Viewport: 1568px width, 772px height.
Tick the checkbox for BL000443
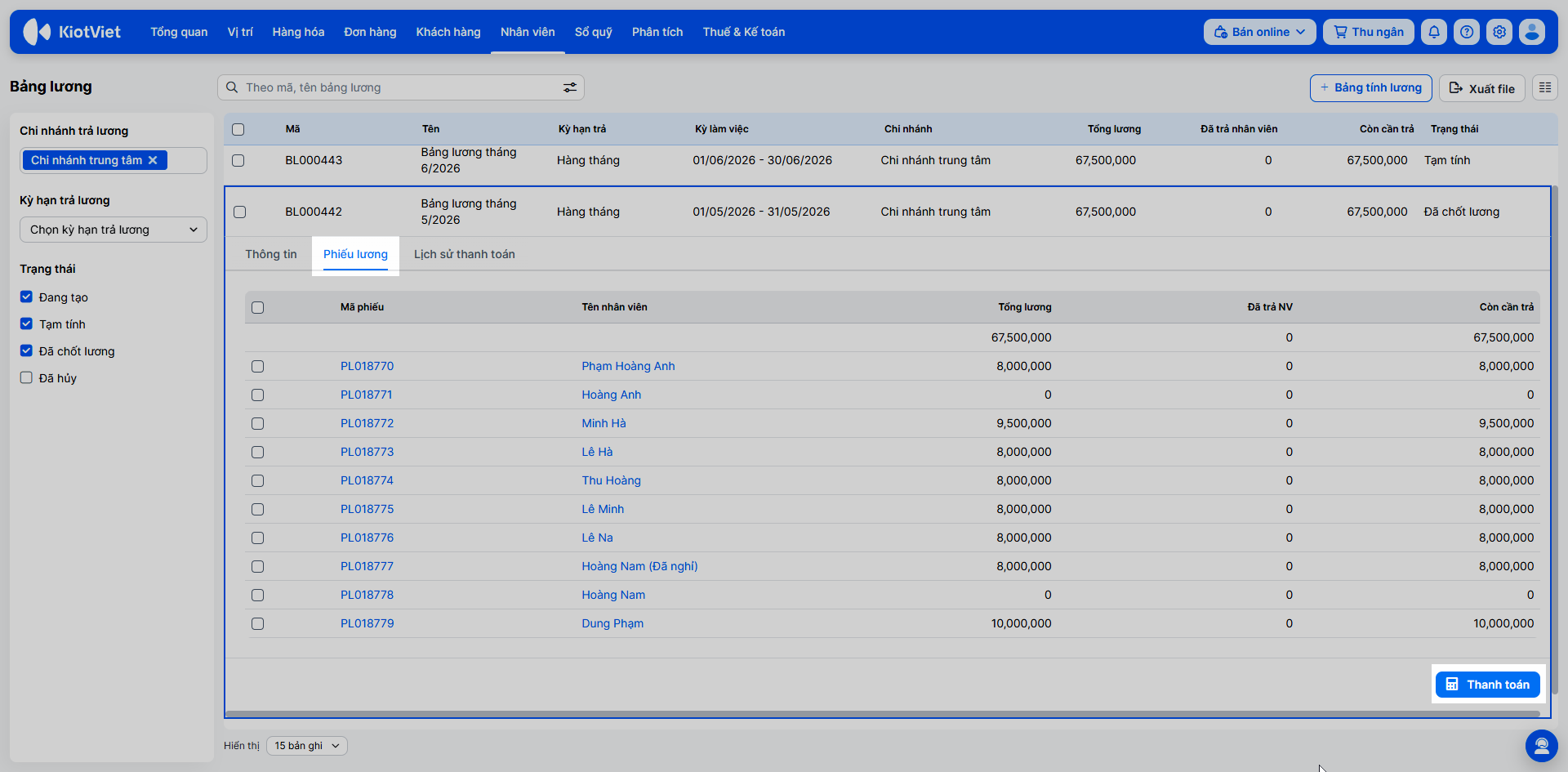[238, 160]
